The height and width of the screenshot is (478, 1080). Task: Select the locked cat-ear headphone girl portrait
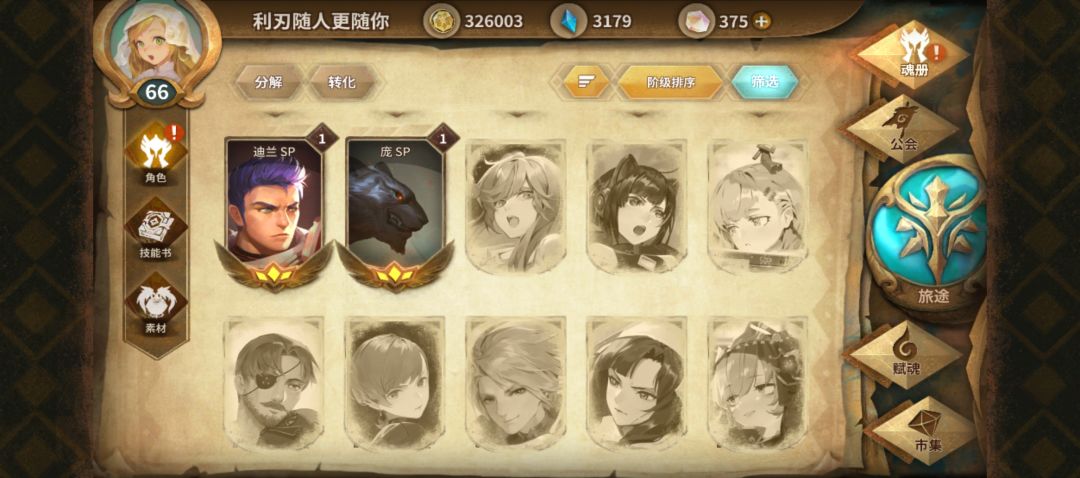tap(636, 207)
